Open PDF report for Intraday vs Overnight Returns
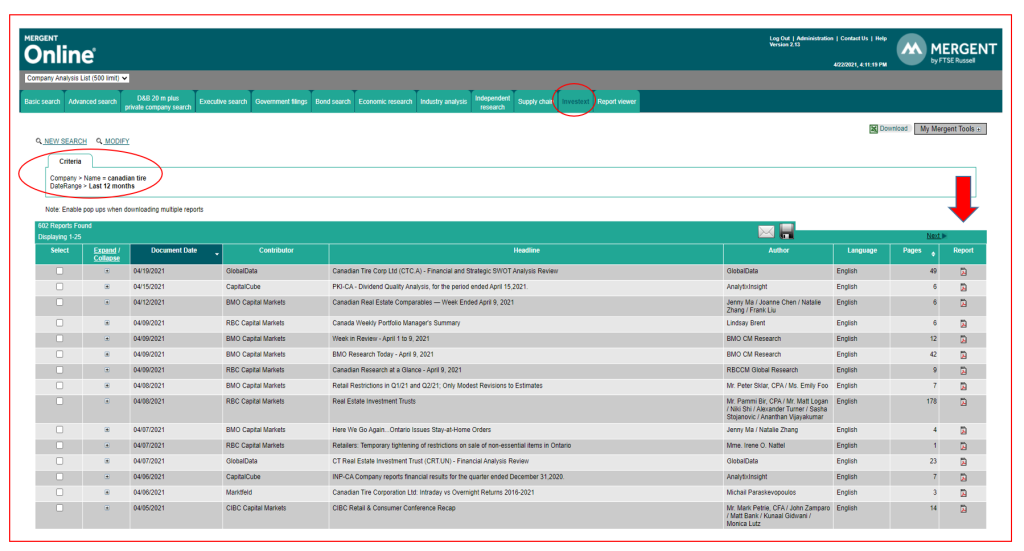This screenshot has height=551, width=1024. click(x=963, y=494)
